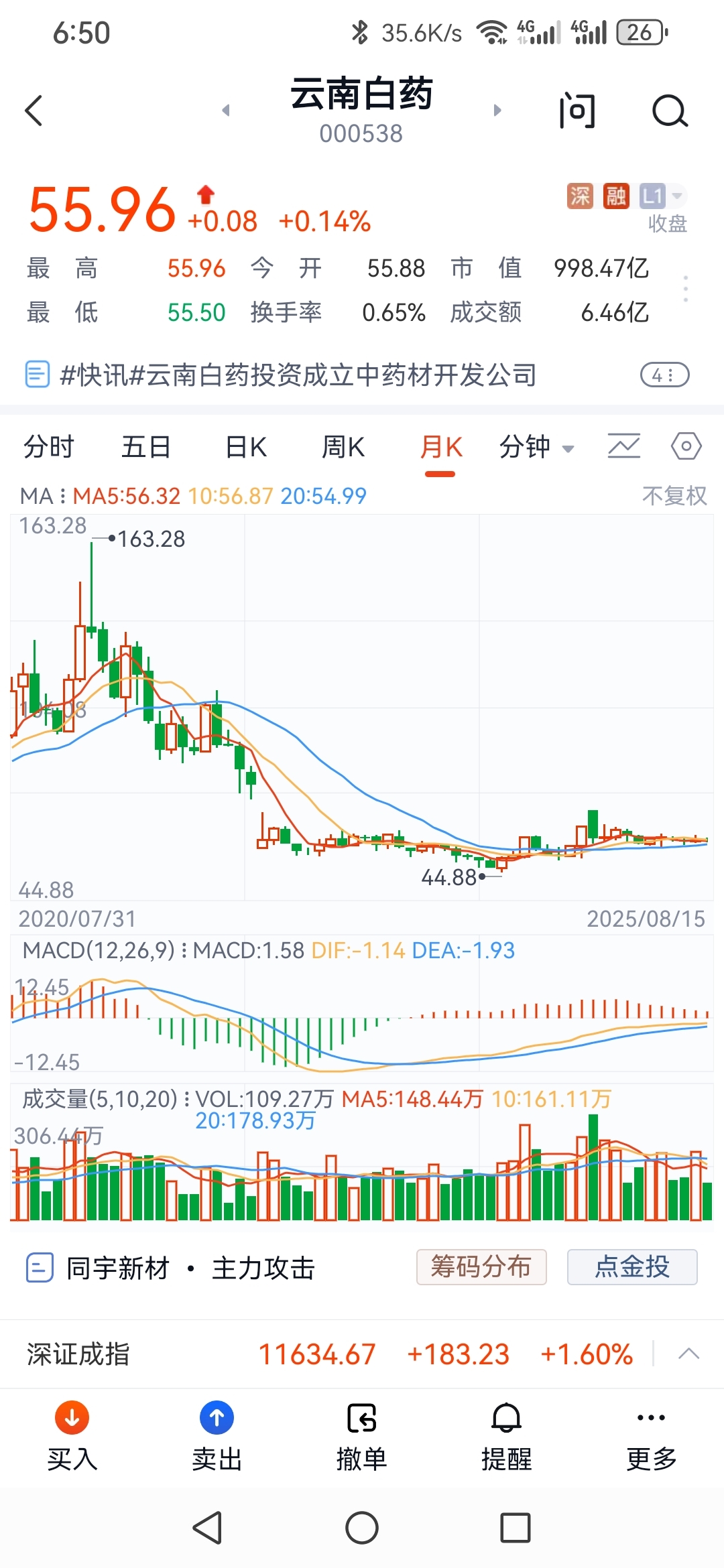Switch to 五日 chart tab
This screenshot has height=1568, width=724.
tap(146, 447)
